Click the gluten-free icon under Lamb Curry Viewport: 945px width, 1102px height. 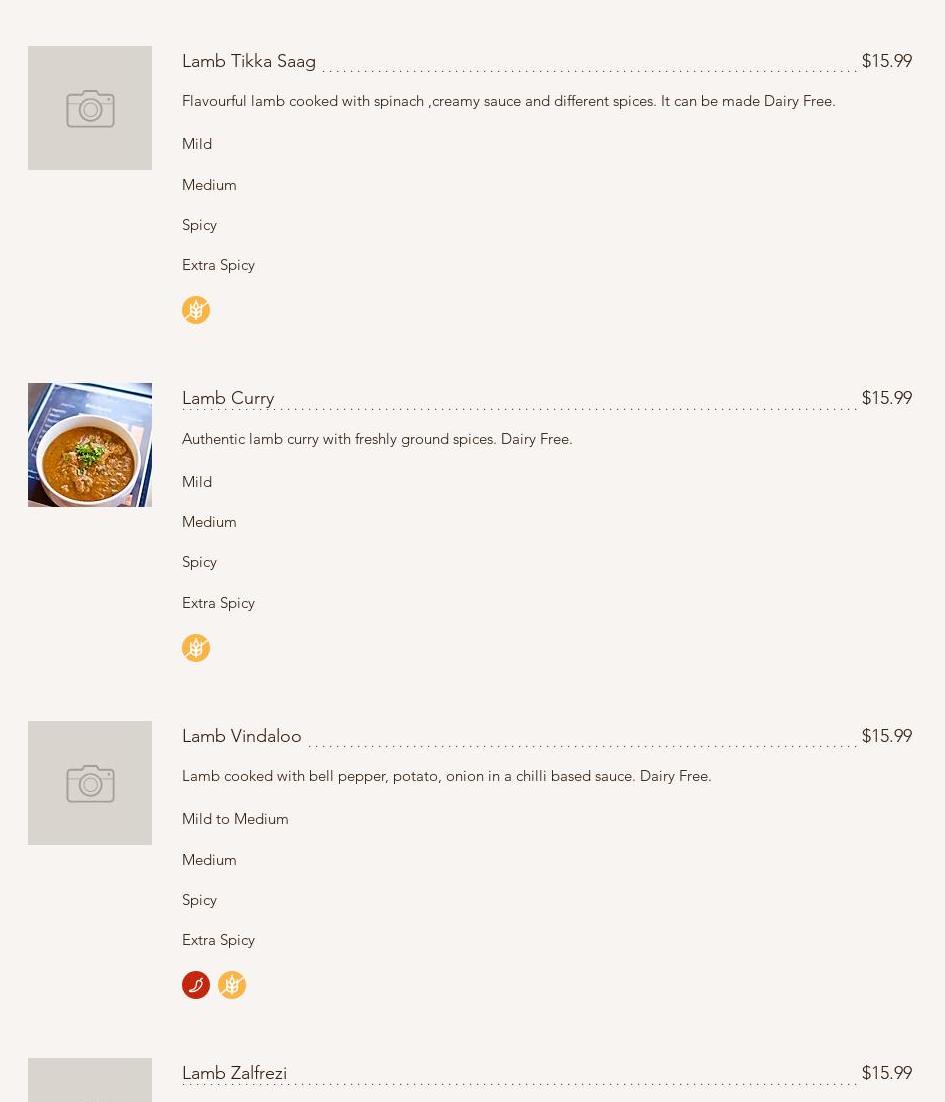tap(196, 648)
